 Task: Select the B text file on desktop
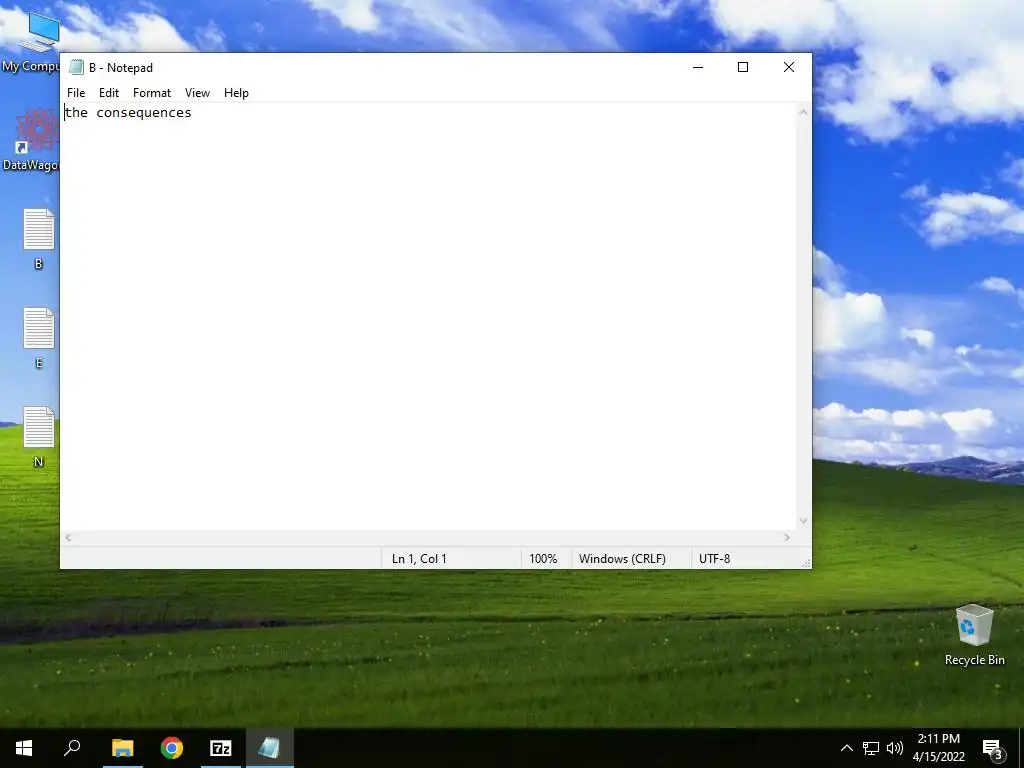click(39, 238)
